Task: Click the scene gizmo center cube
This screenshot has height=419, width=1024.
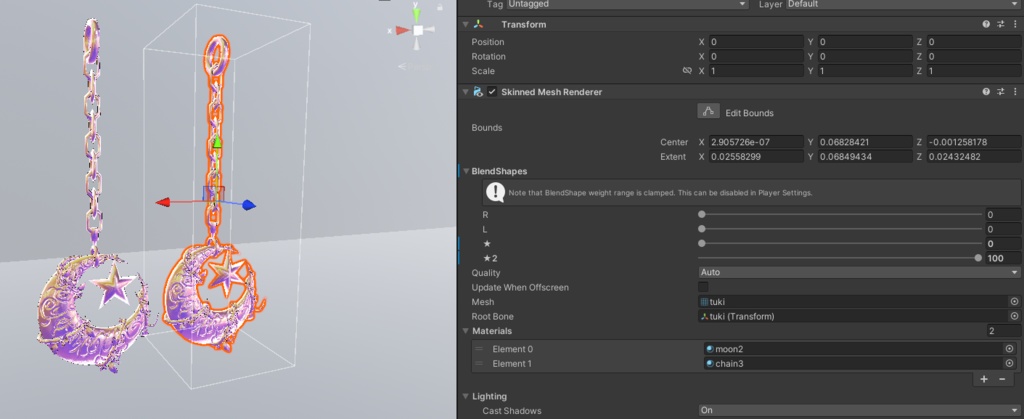Action: pyautogui.click(x=418, y=30)
